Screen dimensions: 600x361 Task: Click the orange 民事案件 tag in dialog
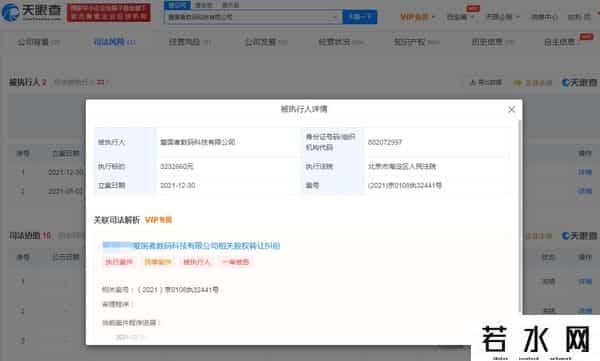[x=158, y=262]
